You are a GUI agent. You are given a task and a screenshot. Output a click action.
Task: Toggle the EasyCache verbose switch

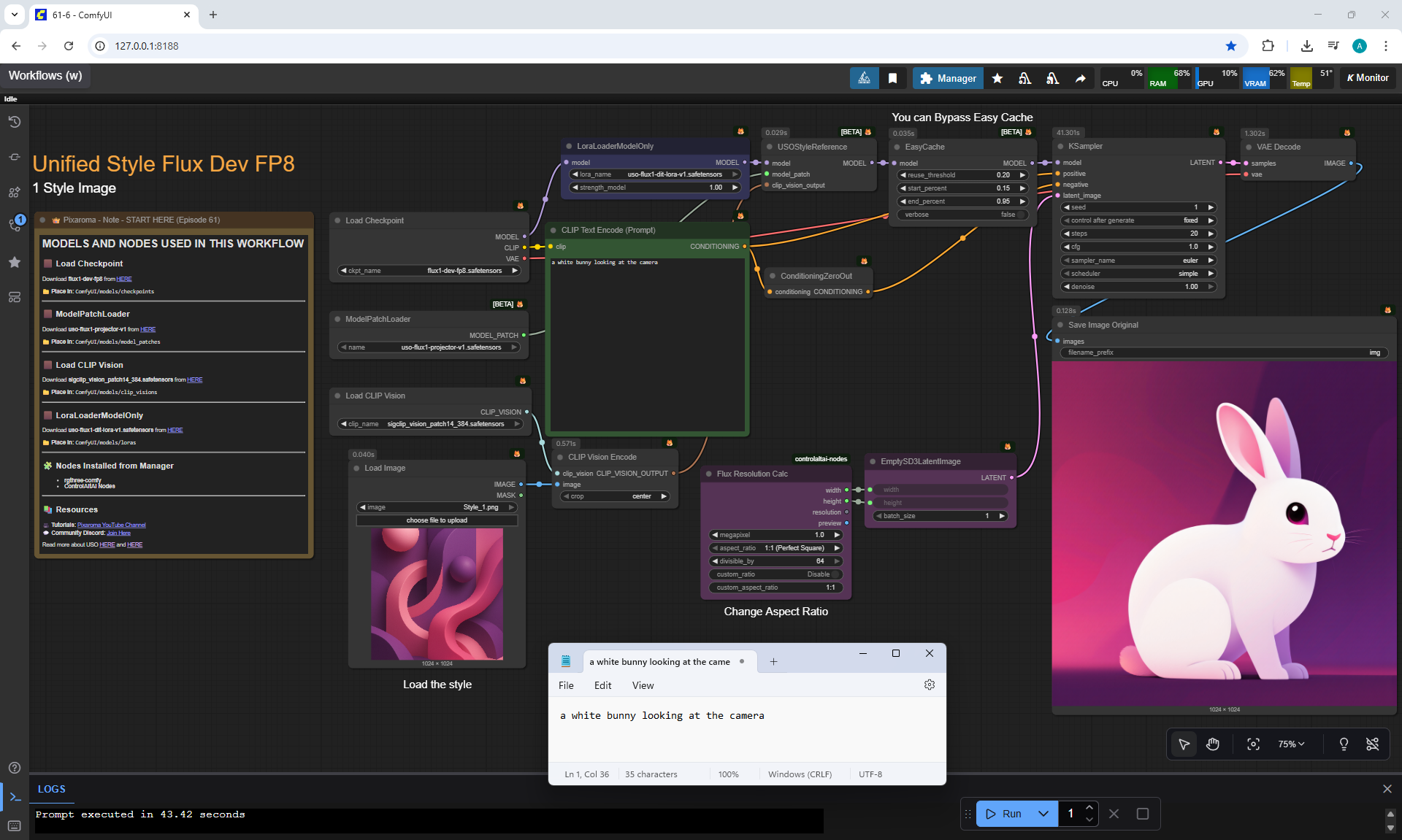[x=1022, y=215]
